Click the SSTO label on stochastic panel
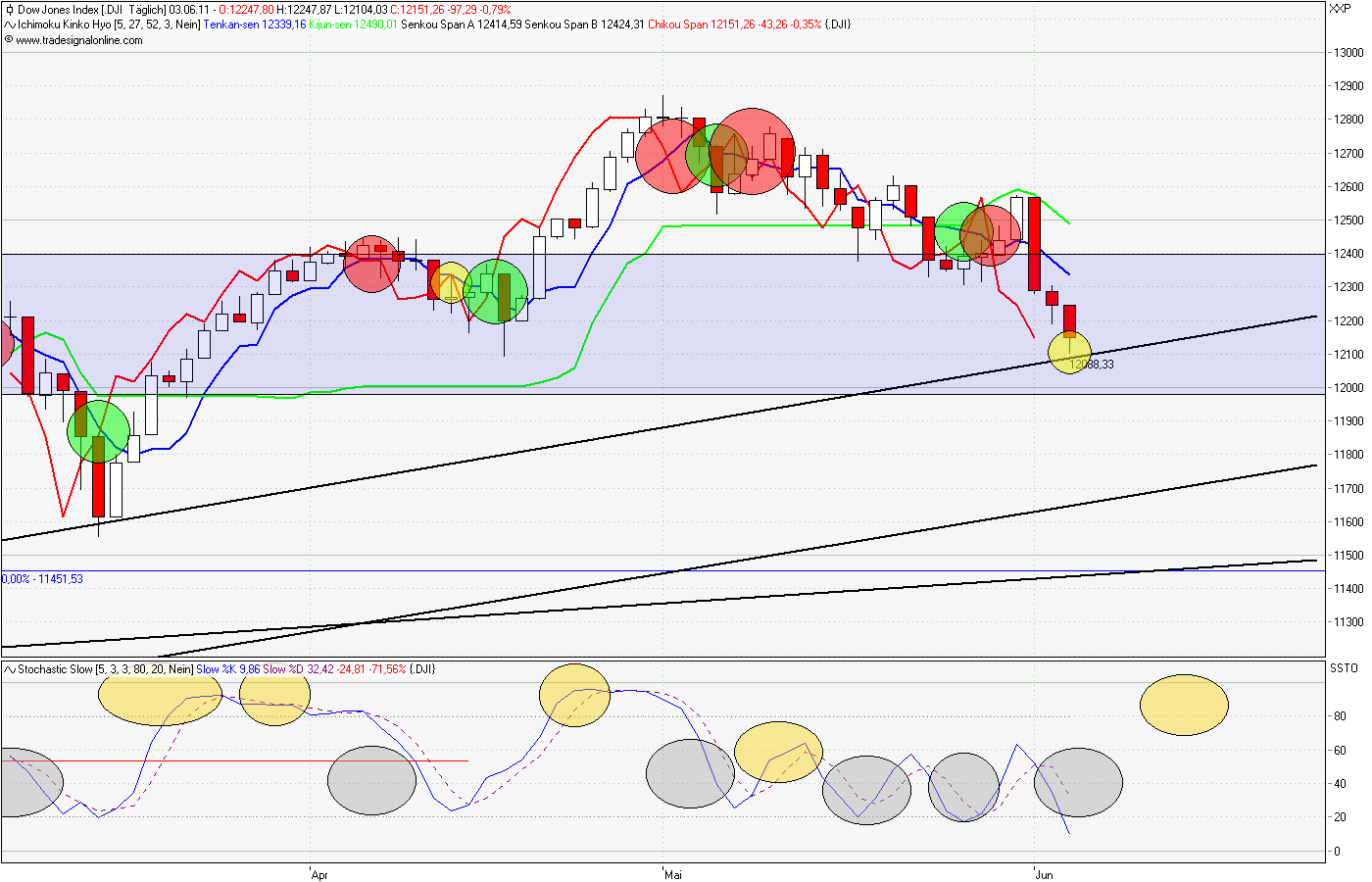This screenshot has height=882, width=1372. click(x=1346, y=667)
